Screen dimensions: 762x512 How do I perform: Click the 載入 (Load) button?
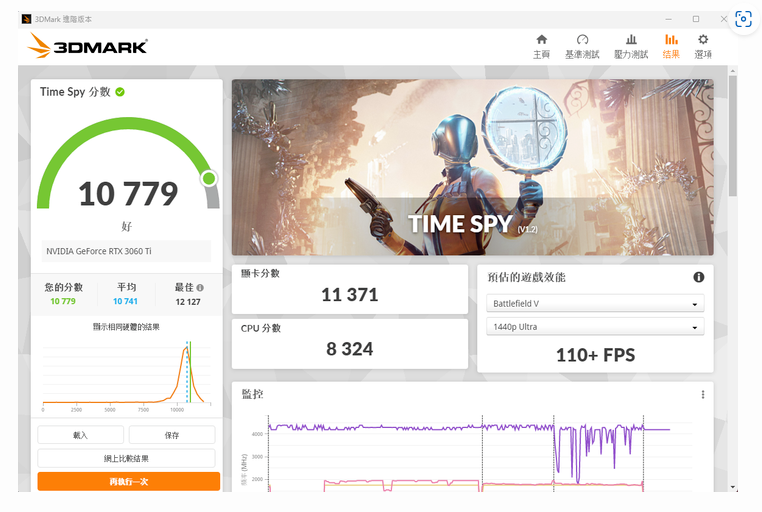pos(81,435)
